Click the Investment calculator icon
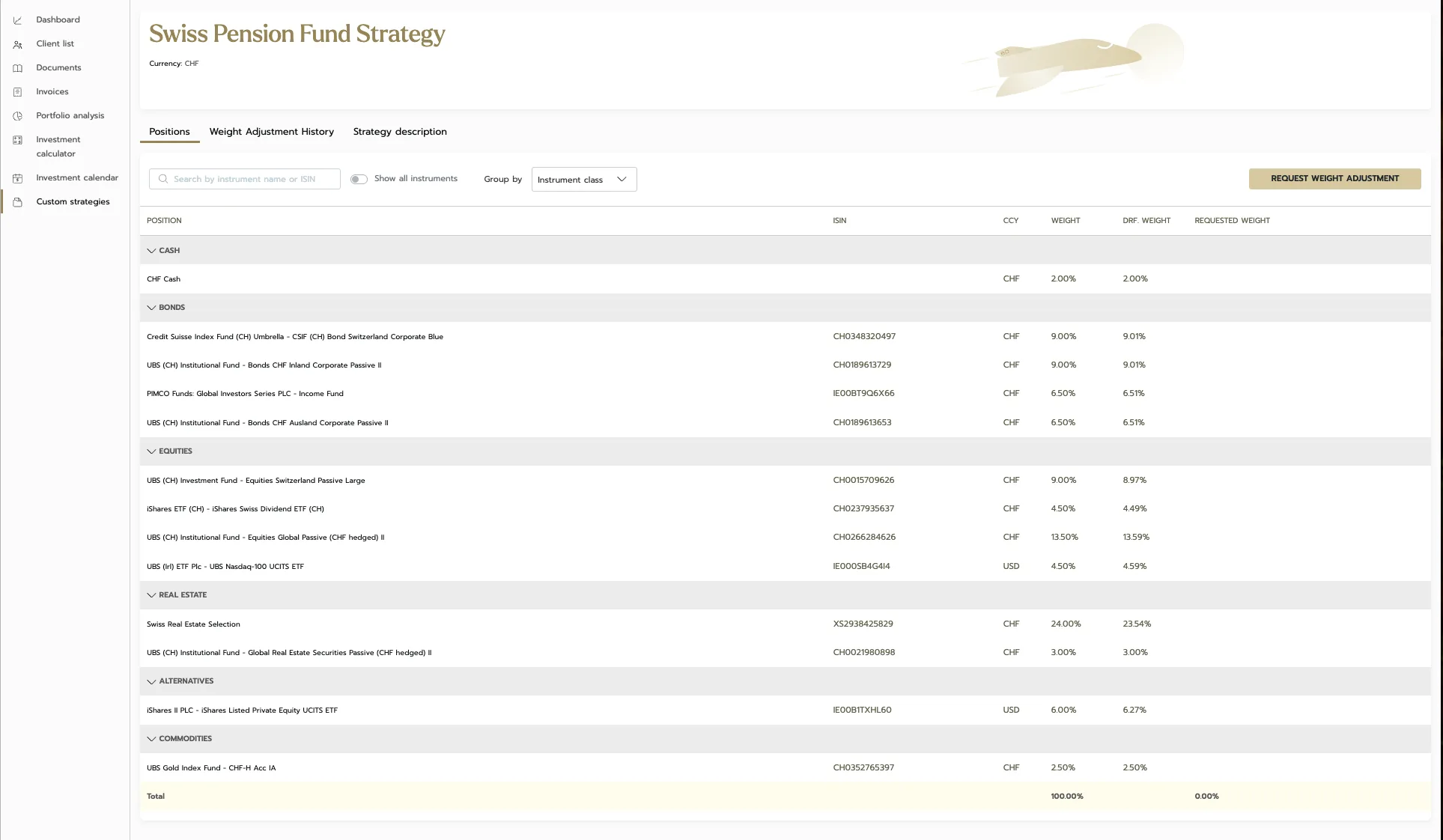 [x=18, y=140]
